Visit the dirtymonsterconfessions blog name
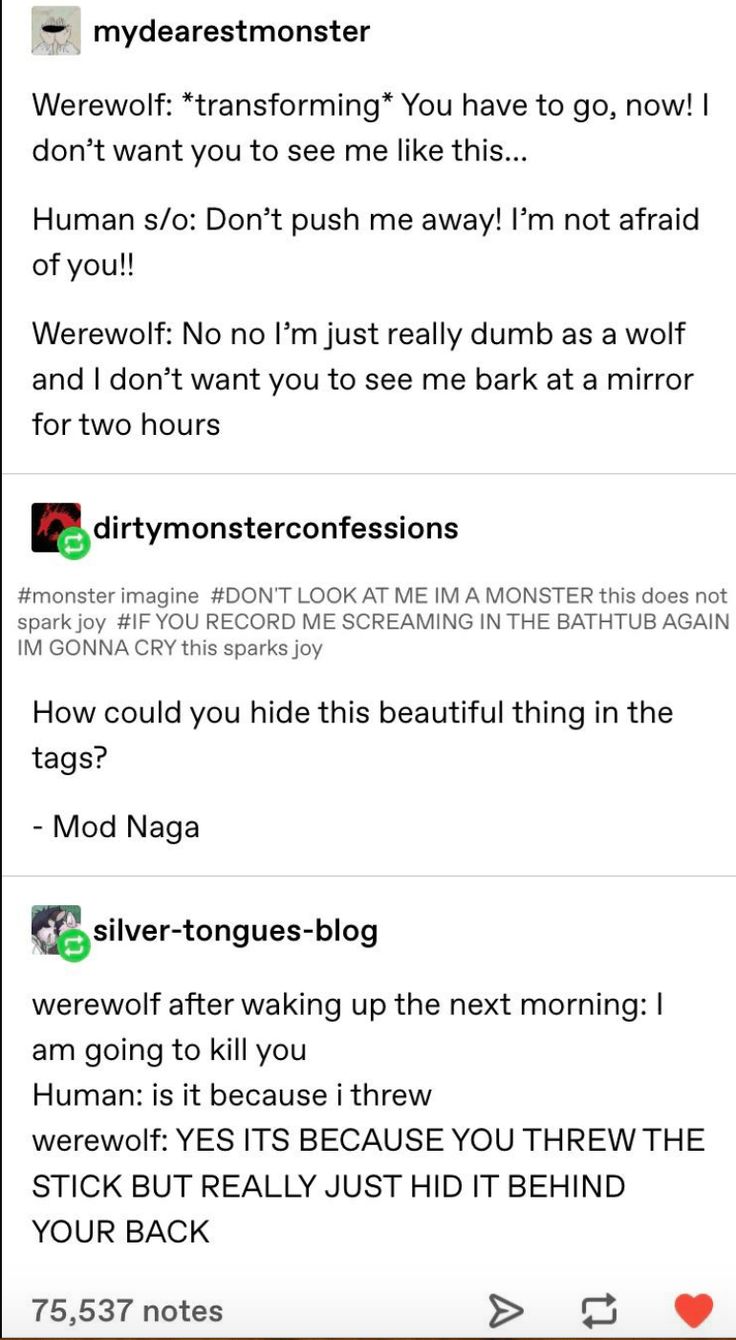This screenshot has width=736, height=1340. coord(276,527)
